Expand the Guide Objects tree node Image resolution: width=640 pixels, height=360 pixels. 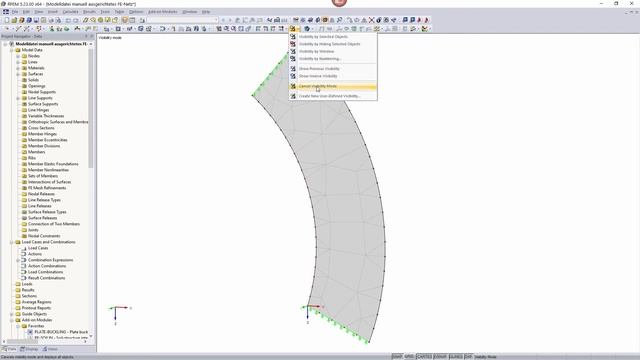[x=12, y=314]
